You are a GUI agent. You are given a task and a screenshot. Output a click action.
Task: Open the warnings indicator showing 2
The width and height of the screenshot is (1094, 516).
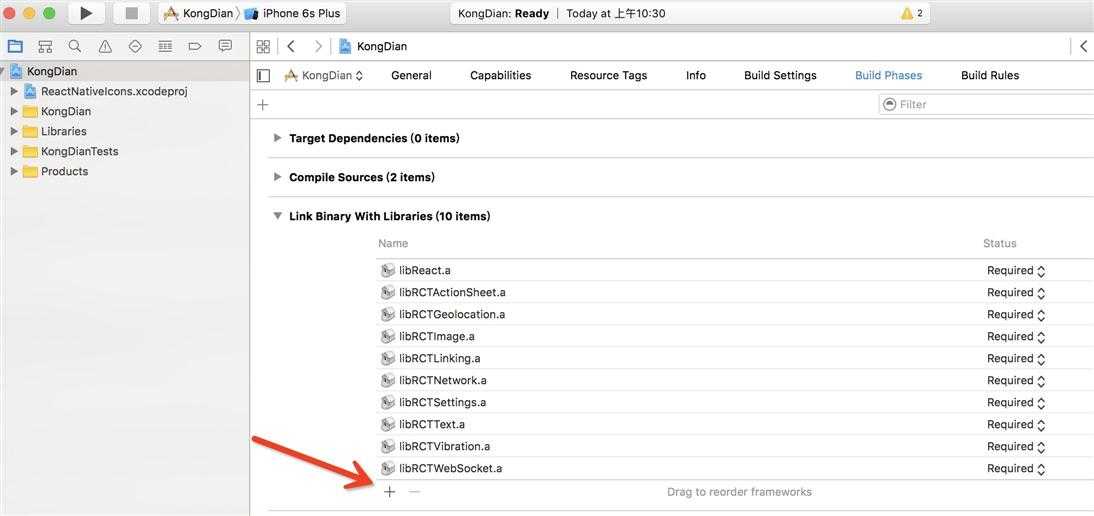click(913, 13)
